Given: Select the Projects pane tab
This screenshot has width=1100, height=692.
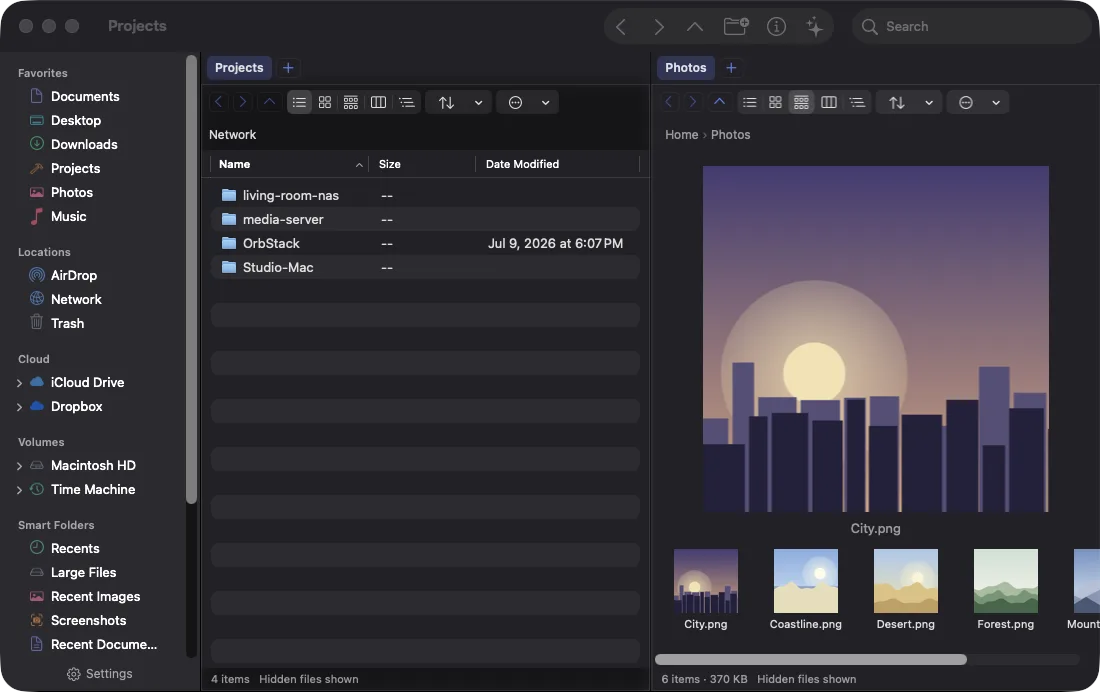Looking at the screenshot, I should (239, 67).
